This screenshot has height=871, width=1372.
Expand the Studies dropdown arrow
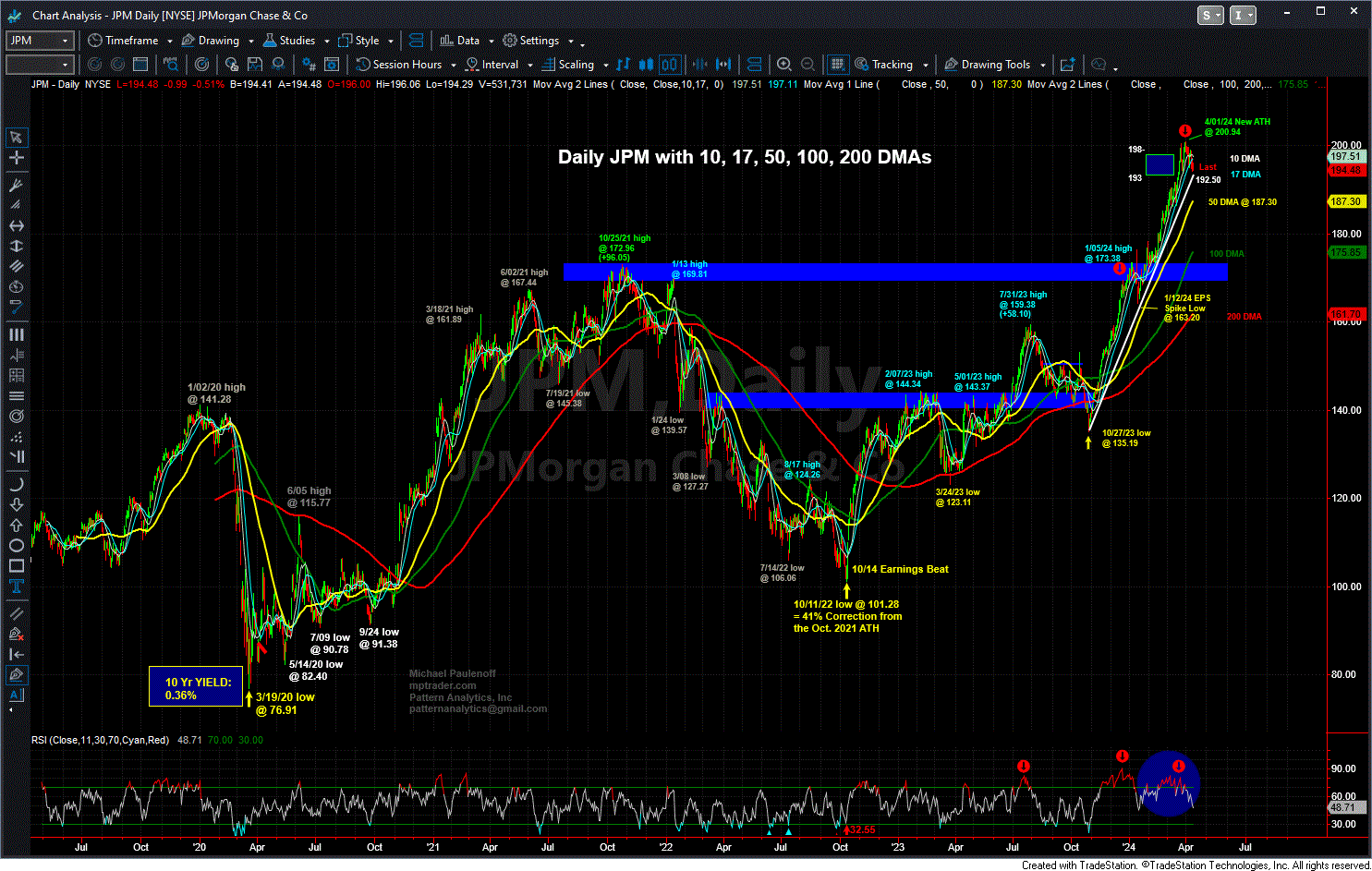pyautogui.click(x=327, y=41)
